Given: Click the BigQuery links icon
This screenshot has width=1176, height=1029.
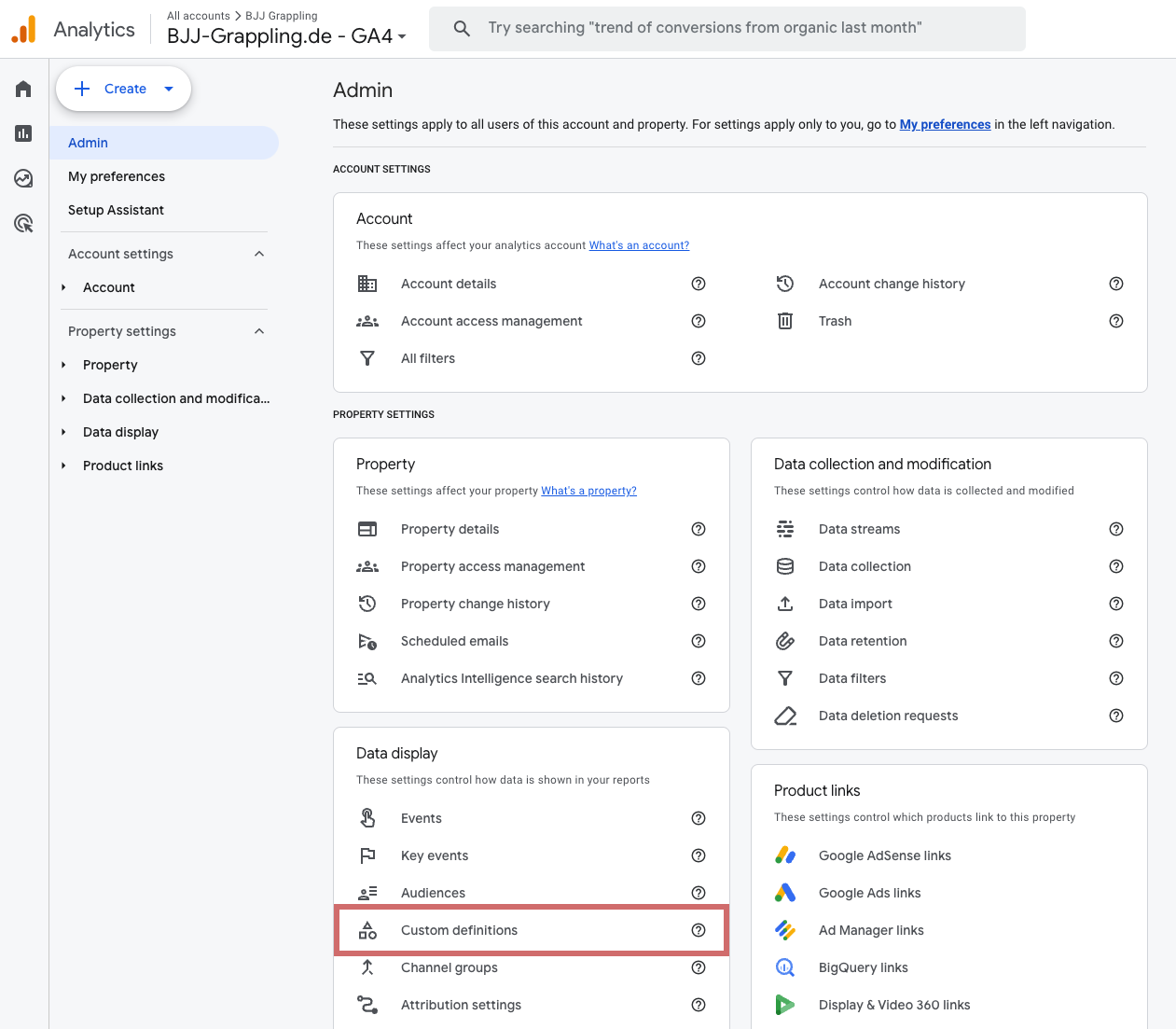Looking at the screenshot, I should 785,967.
